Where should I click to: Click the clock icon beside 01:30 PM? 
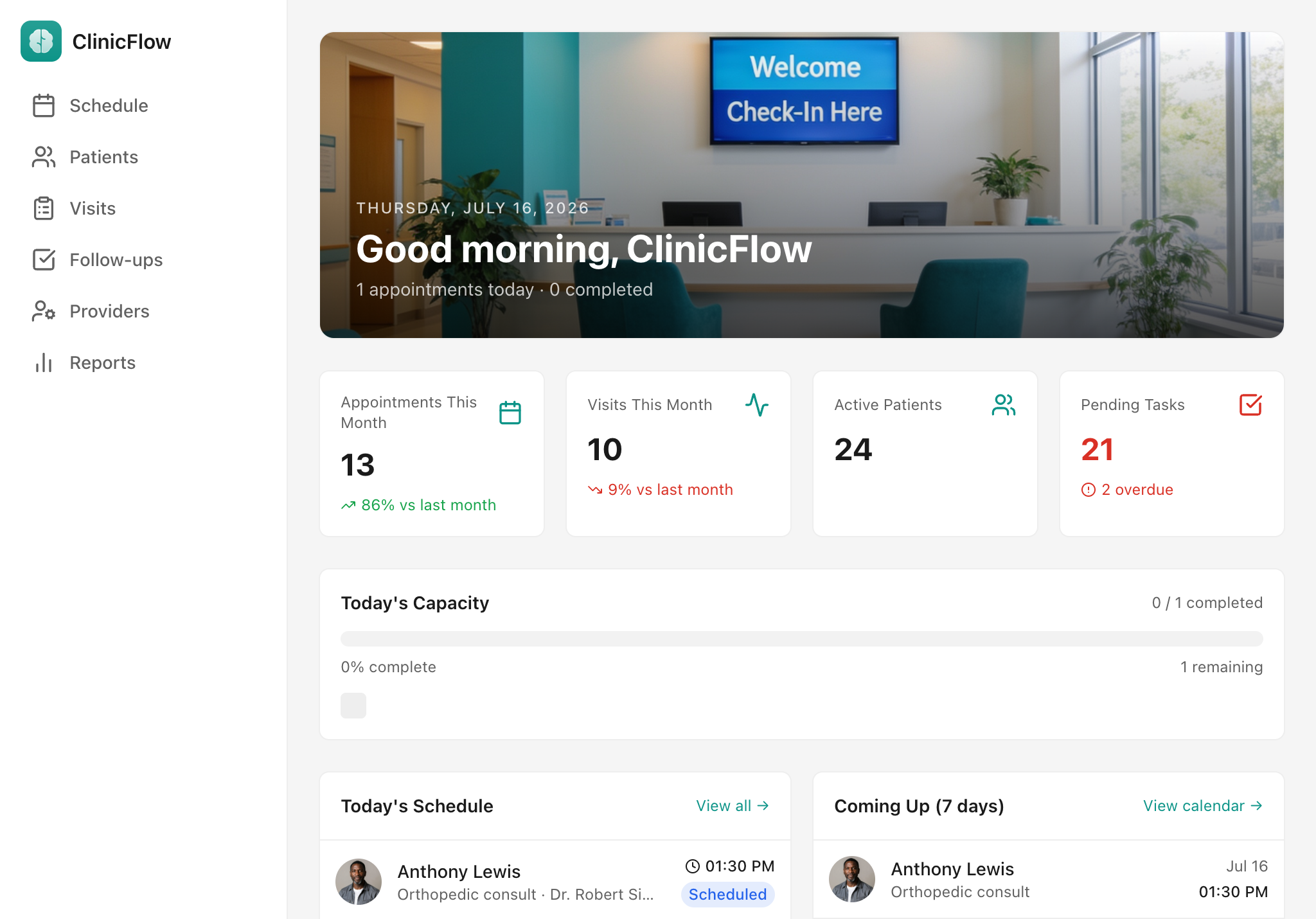(x=693, y=866)
